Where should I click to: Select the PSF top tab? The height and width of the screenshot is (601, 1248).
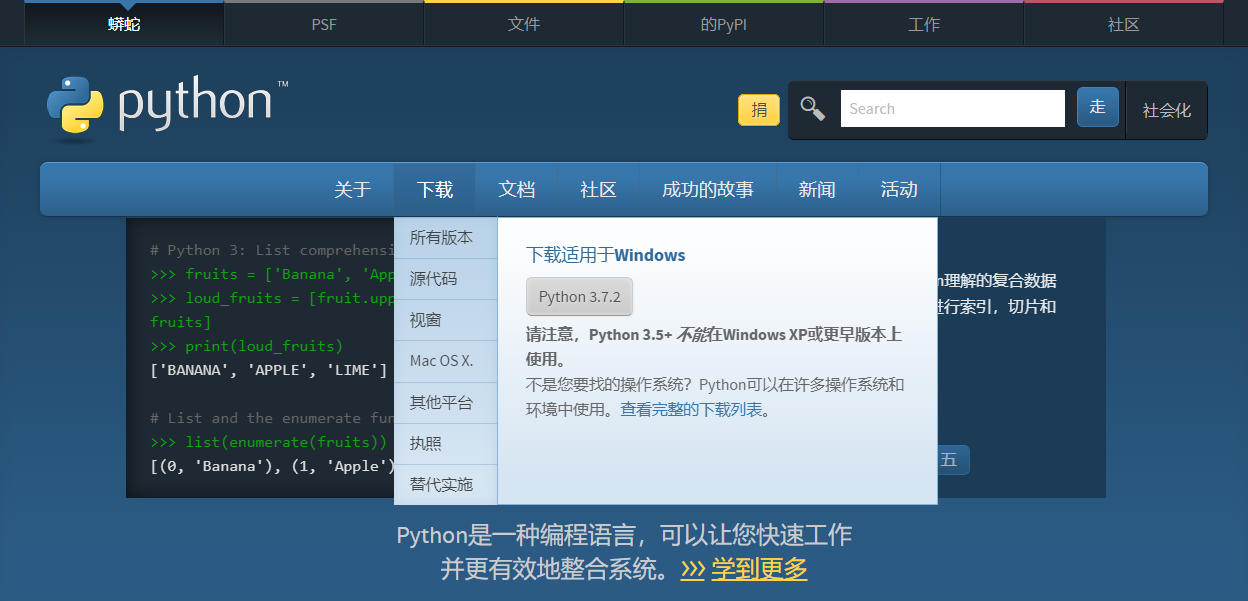(x=324, y=24)
